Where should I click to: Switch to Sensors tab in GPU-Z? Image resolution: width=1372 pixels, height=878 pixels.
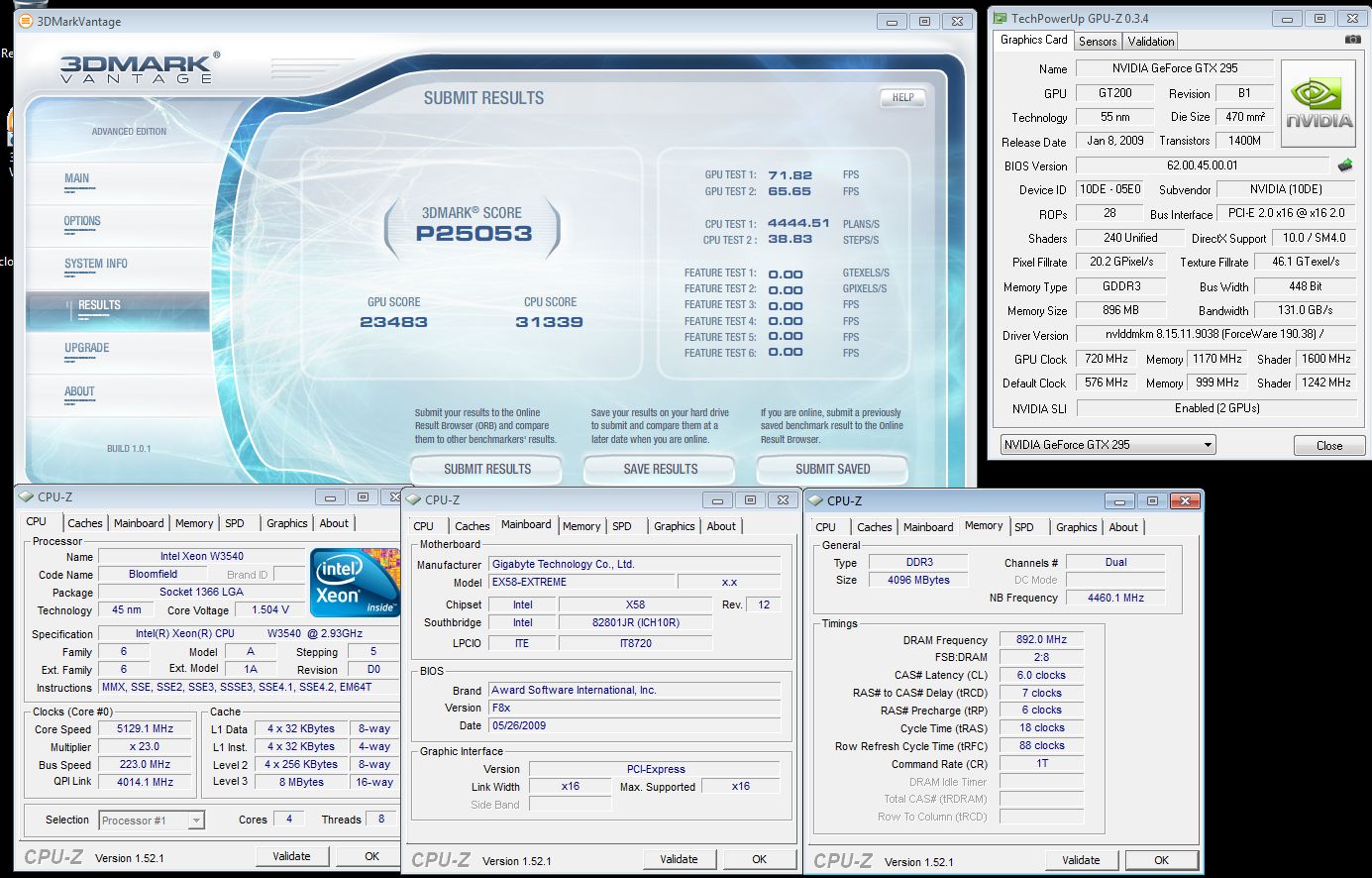[1098, 41]
